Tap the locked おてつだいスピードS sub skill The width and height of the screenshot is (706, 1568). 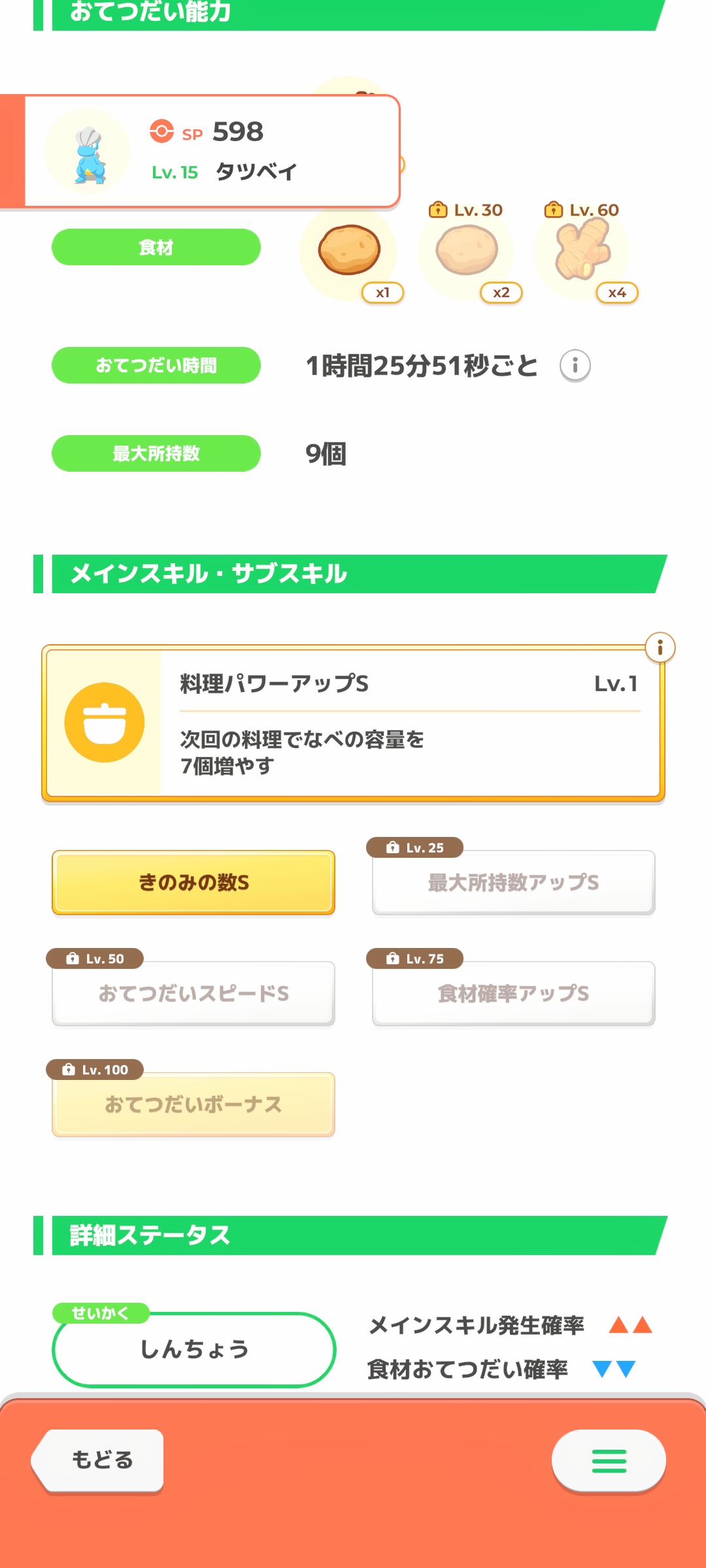click(193, 994)
